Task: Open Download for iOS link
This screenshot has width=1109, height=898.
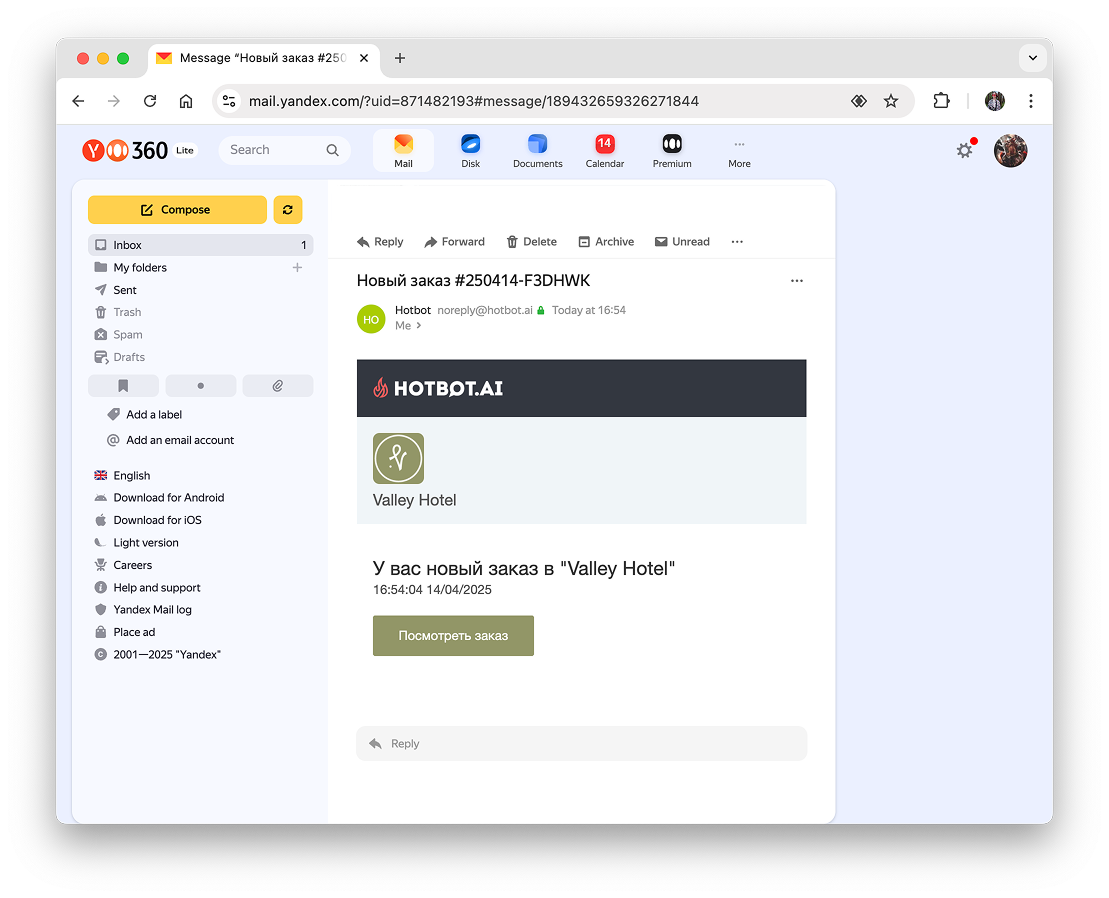Action: (x=157, y=520)
